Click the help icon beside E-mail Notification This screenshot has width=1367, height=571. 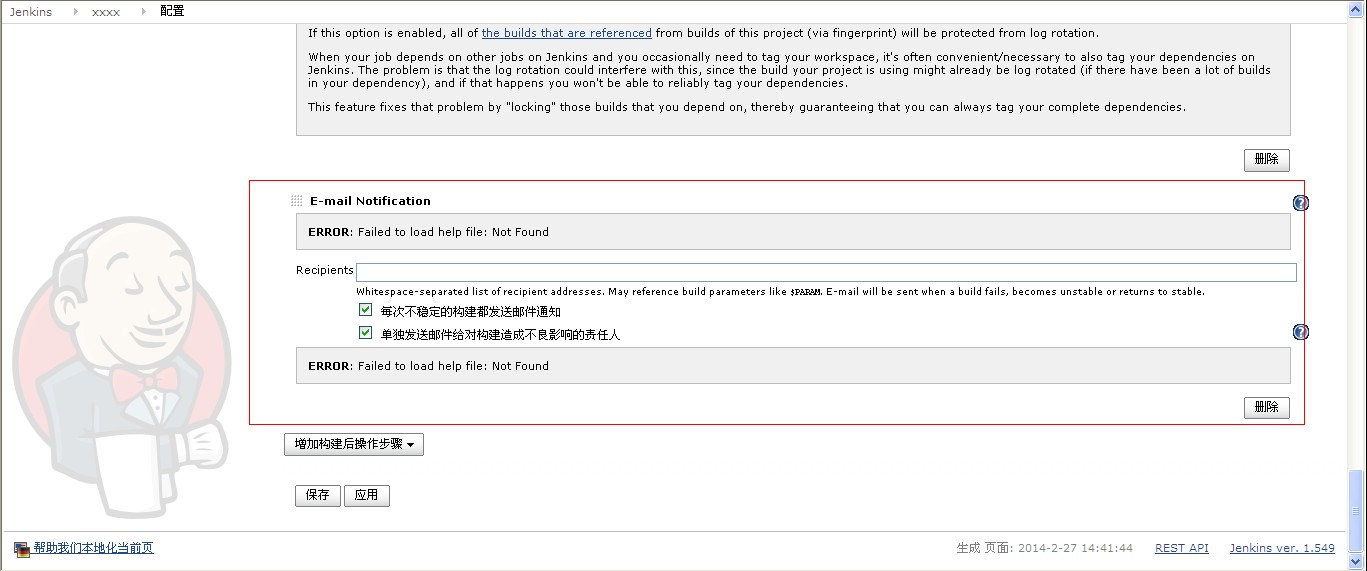pyautogui.click(x=1300, y=203)
